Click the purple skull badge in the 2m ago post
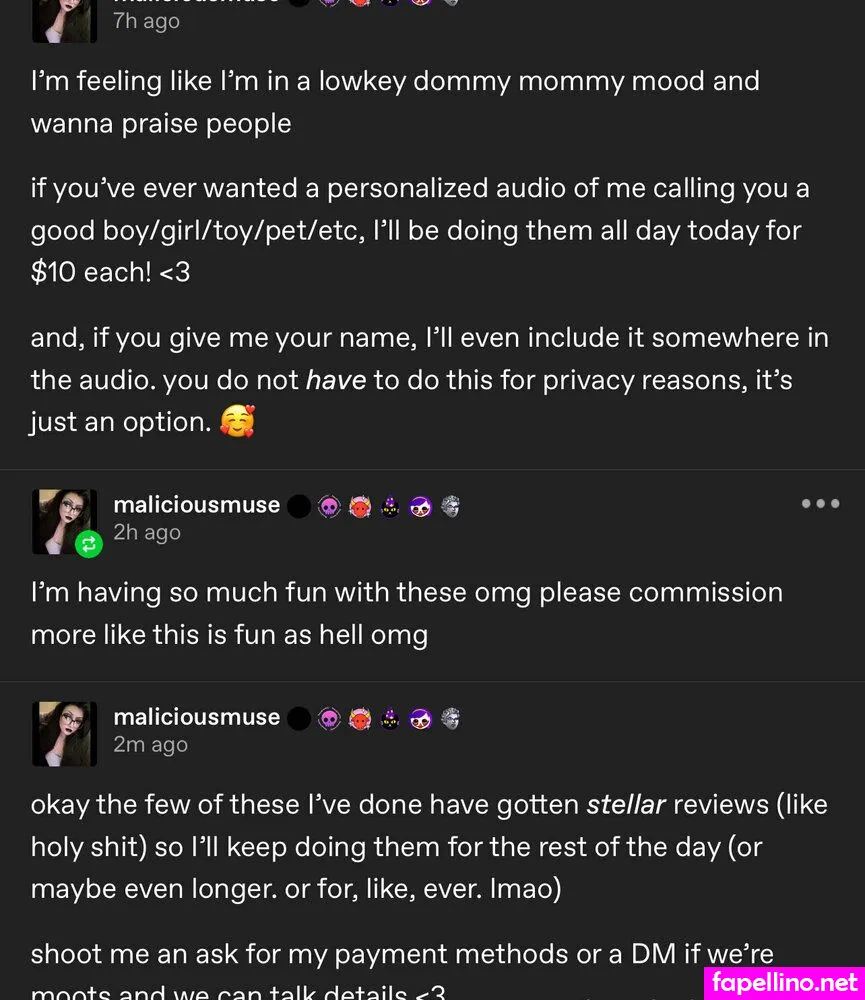Screen dimensions: 865x1000 coord(329,718)
